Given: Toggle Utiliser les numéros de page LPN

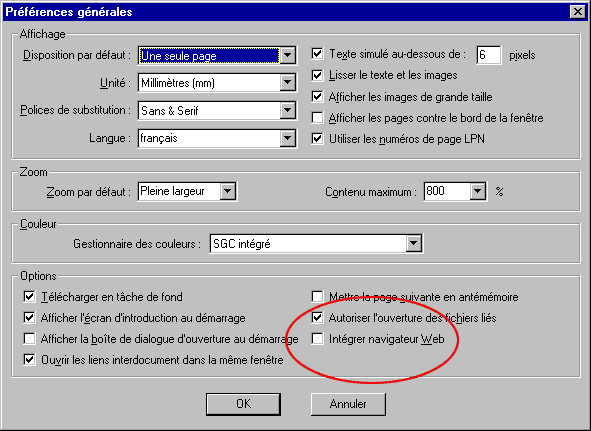Looking at the screenshot, I should 317,139.
